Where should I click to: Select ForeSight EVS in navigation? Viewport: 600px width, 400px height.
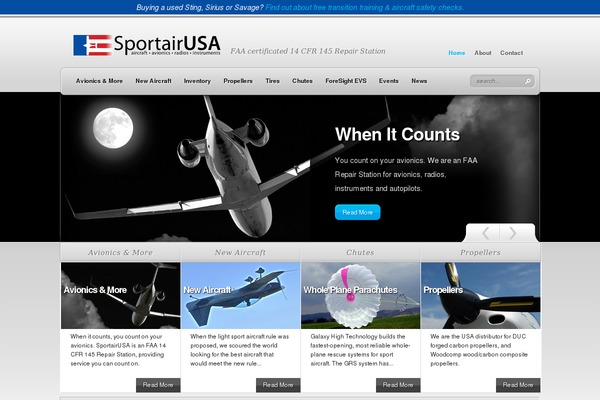(x=346, y=81)
